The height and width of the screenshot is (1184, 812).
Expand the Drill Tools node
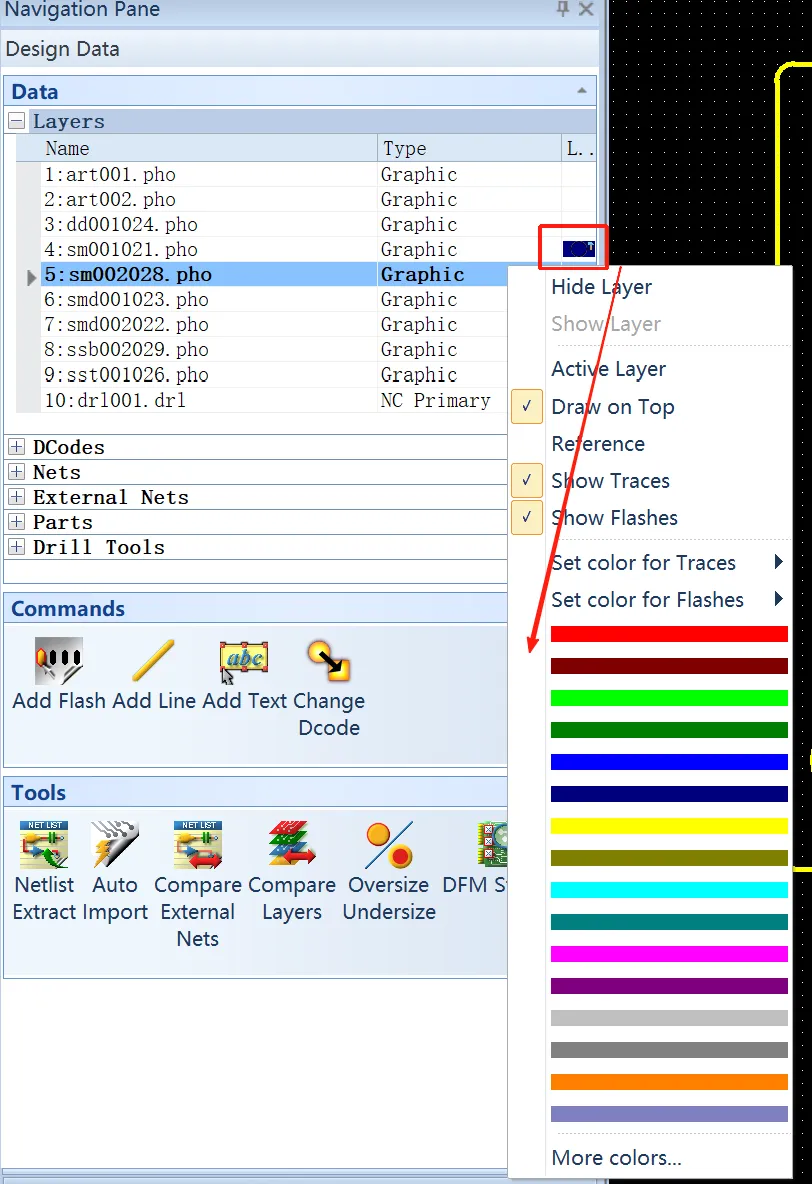(17, 547)
